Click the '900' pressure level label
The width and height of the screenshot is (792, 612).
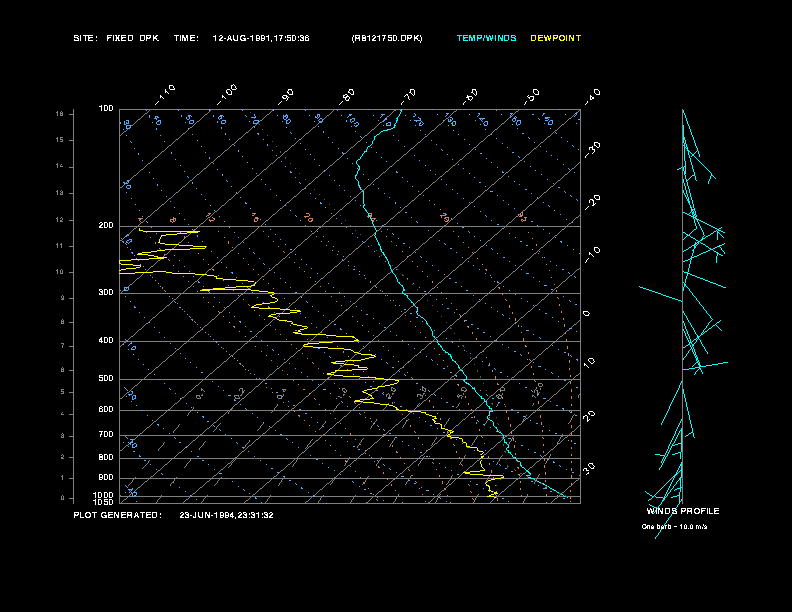(x=106, y=478)
